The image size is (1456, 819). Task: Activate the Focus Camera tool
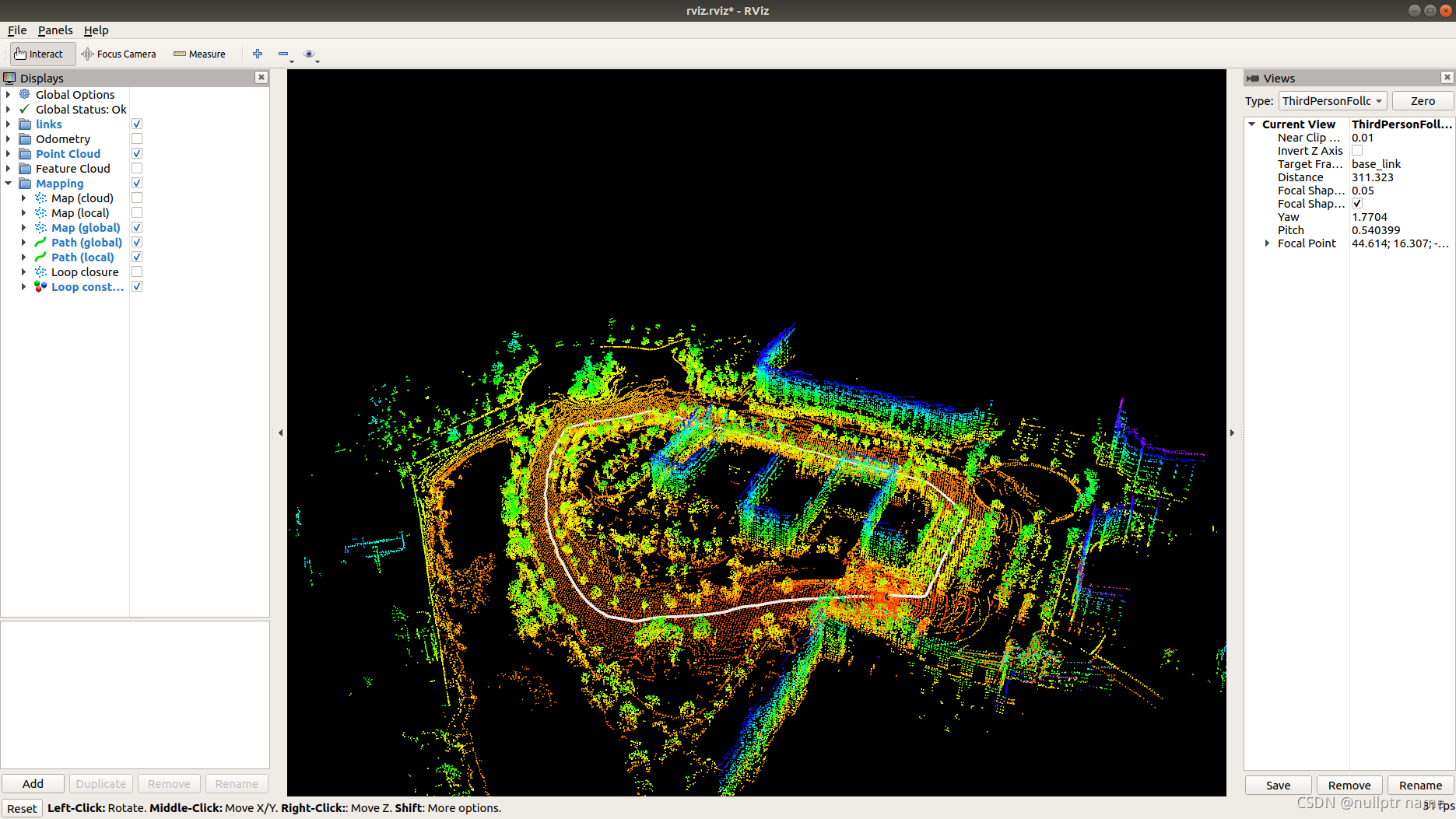pyautogui.click(x=119, y=54)
